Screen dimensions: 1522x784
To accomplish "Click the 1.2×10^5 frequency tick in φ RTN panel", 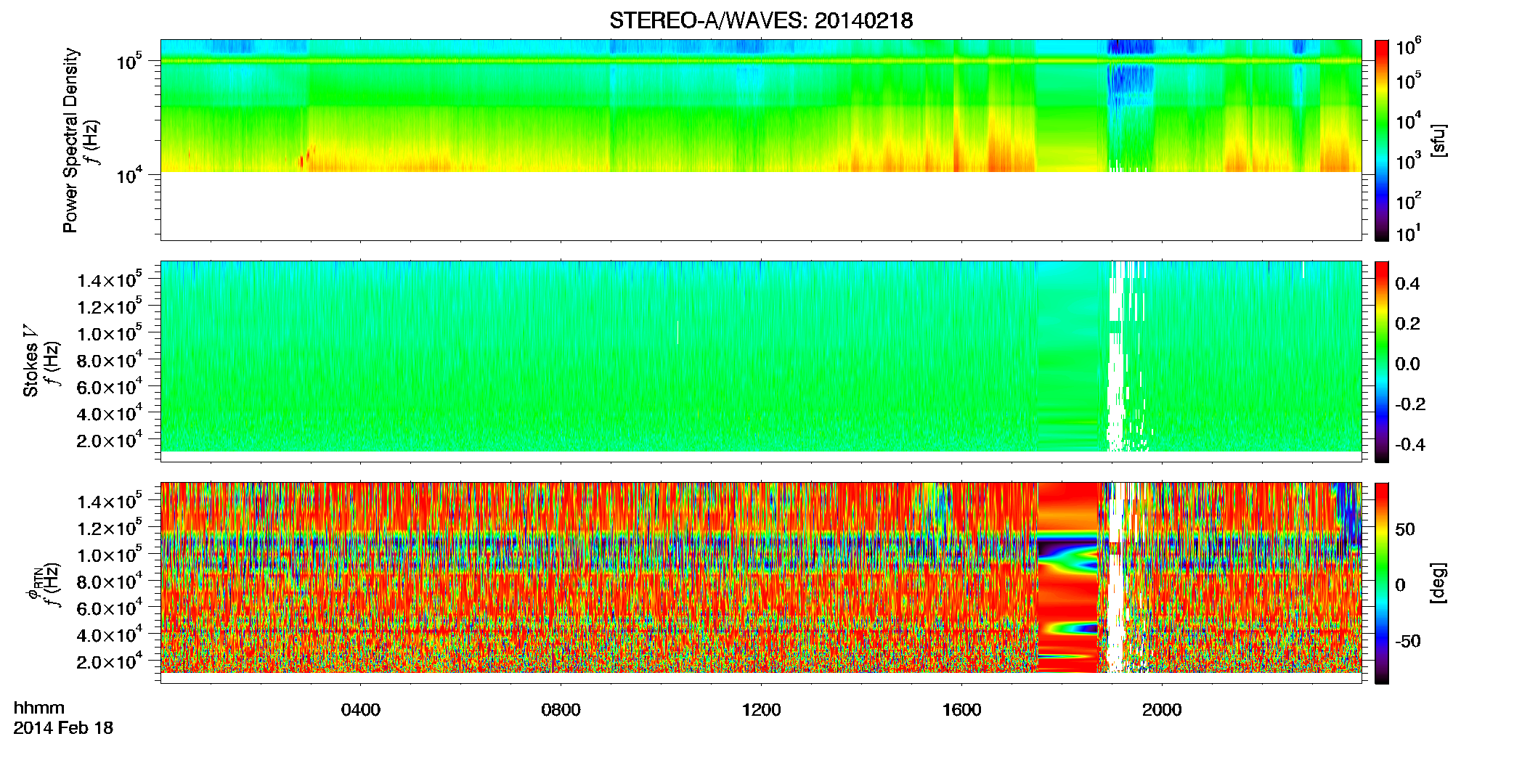I will 110,528.
